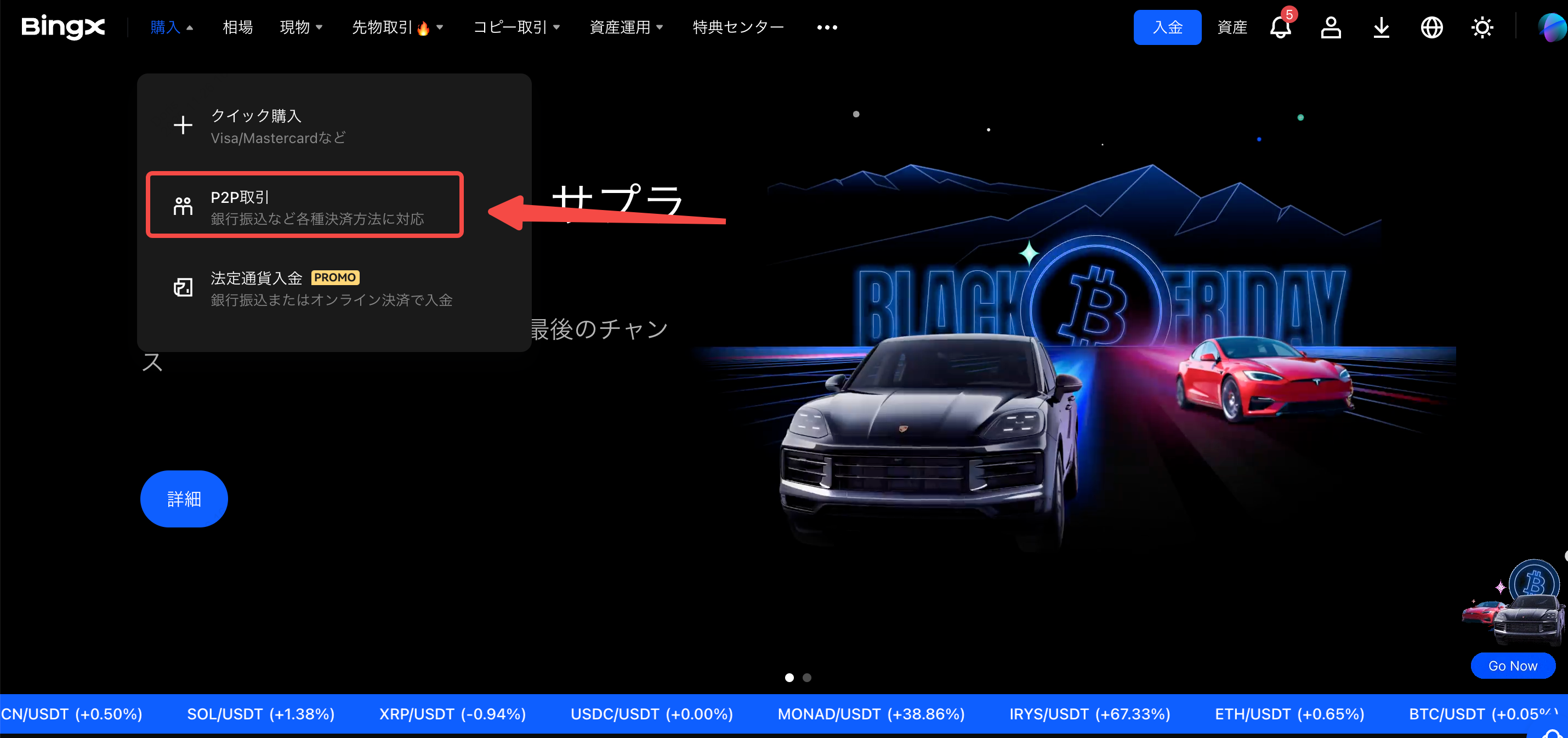Screen dimensions: 1568x738
Task: Open the 相場 menu item
Action: tap(237, 27)
